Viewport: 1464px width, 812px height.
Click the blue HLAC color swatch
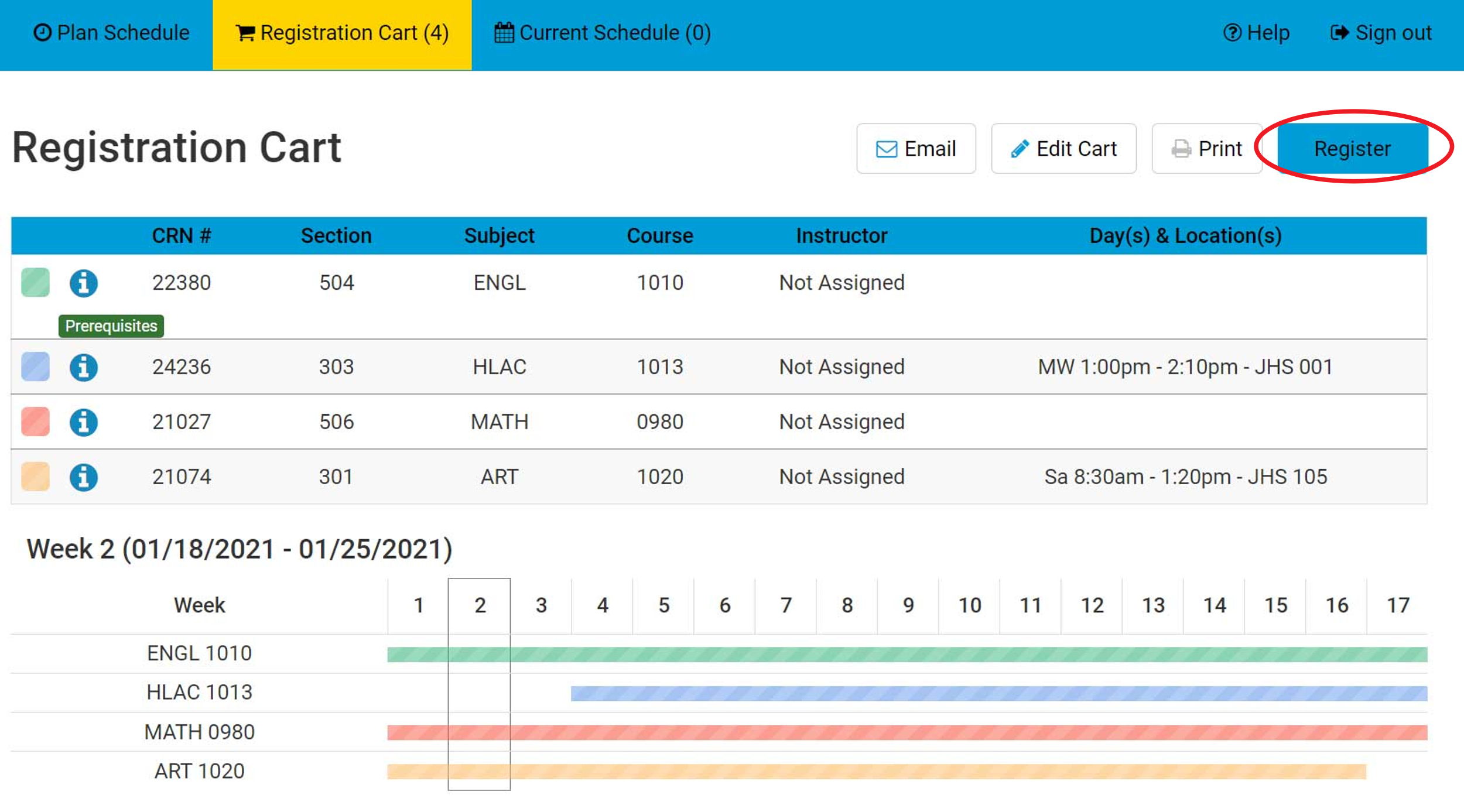(35, 367)
